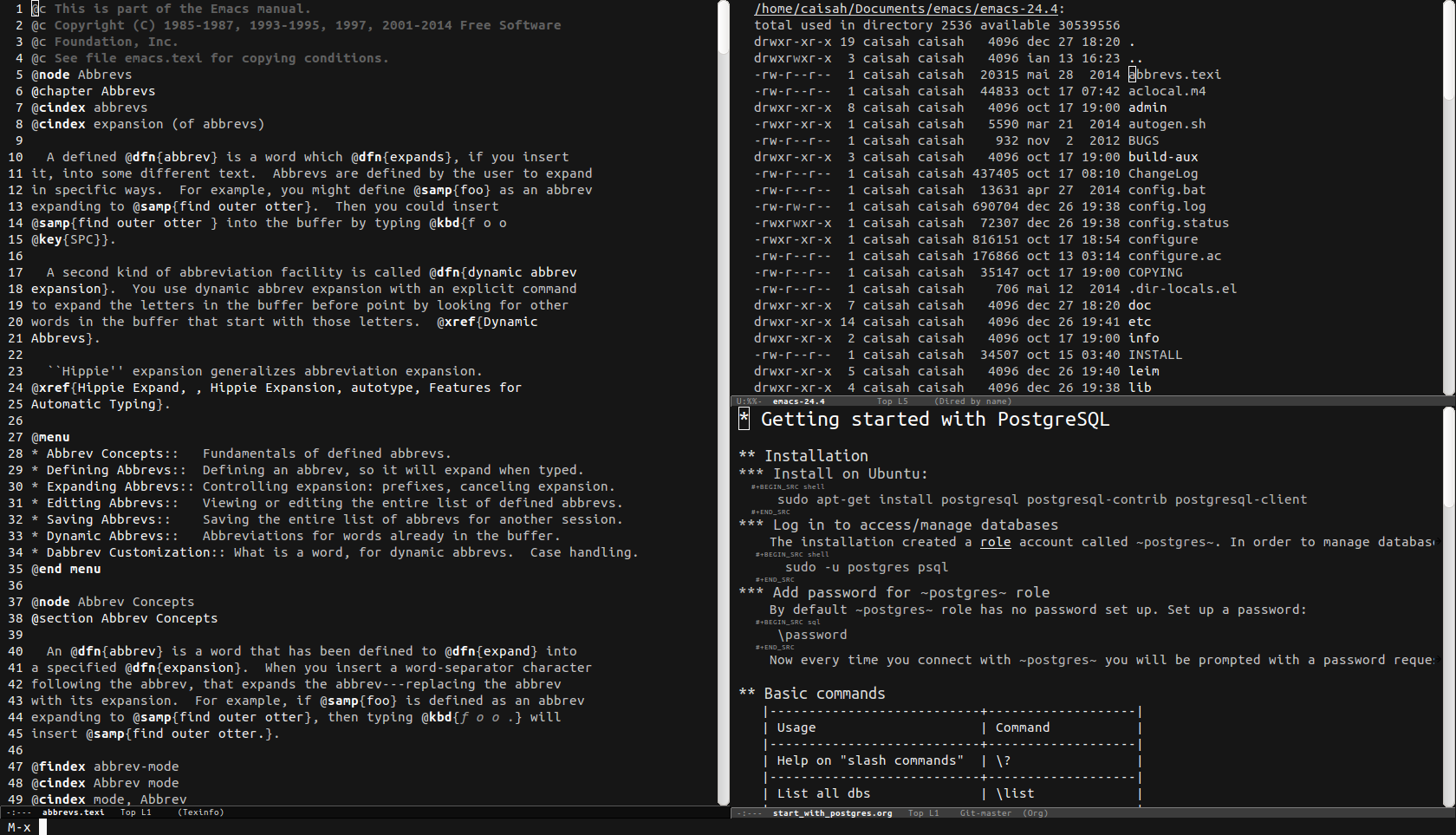Click the '\list' table cell
Image resolution: width=1456 pixels, height=835 pixels.
point(1015,793)
